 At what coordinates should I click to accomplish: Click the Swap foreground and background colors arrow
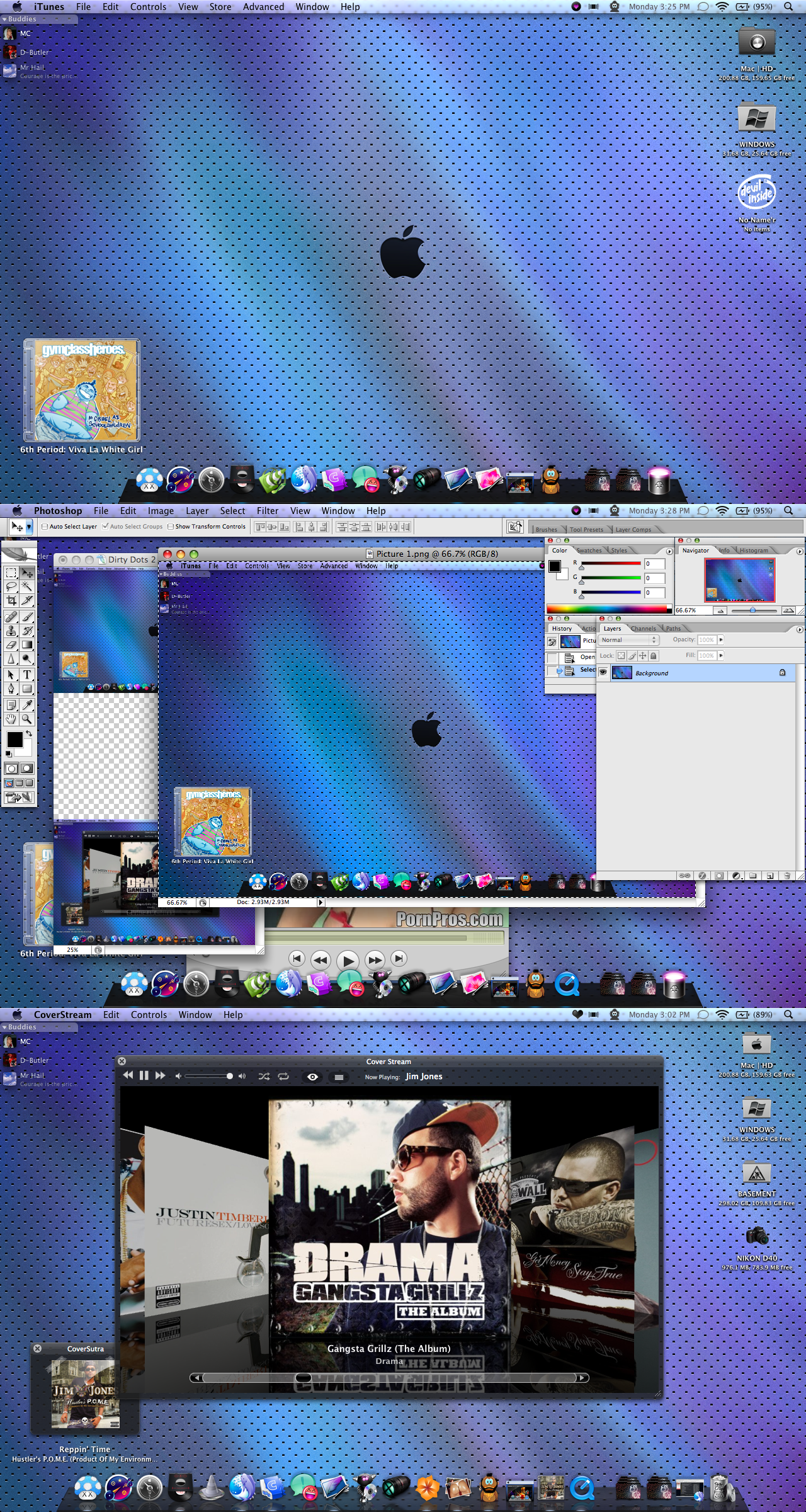29,734
